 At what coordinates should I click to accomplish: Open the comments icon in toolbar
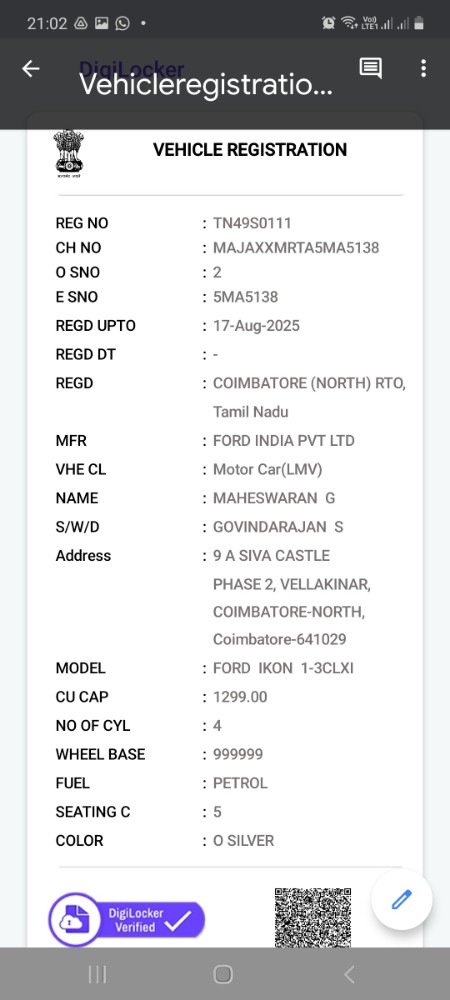[370, 68]
